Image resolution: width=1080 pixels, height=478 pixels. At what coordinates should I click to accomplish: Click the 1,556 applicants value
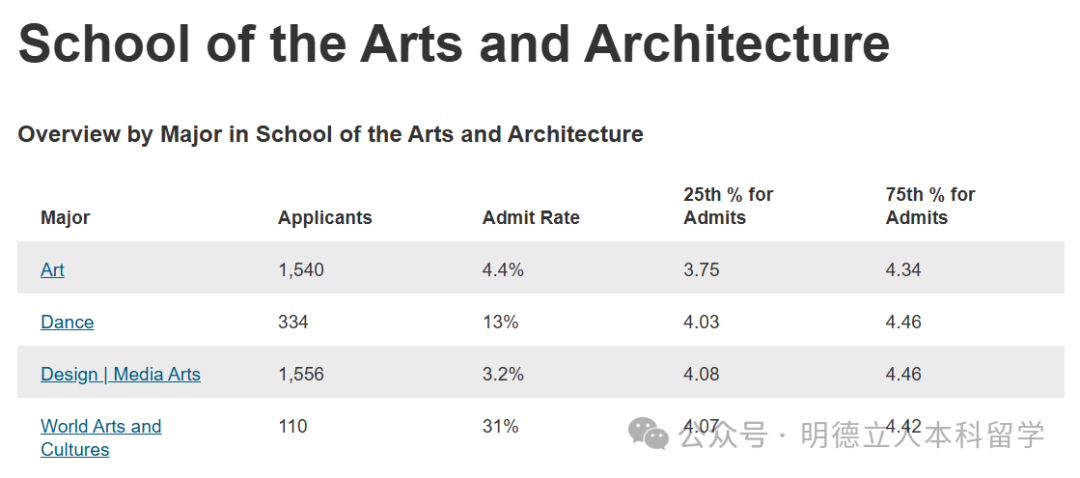point(301,374)
